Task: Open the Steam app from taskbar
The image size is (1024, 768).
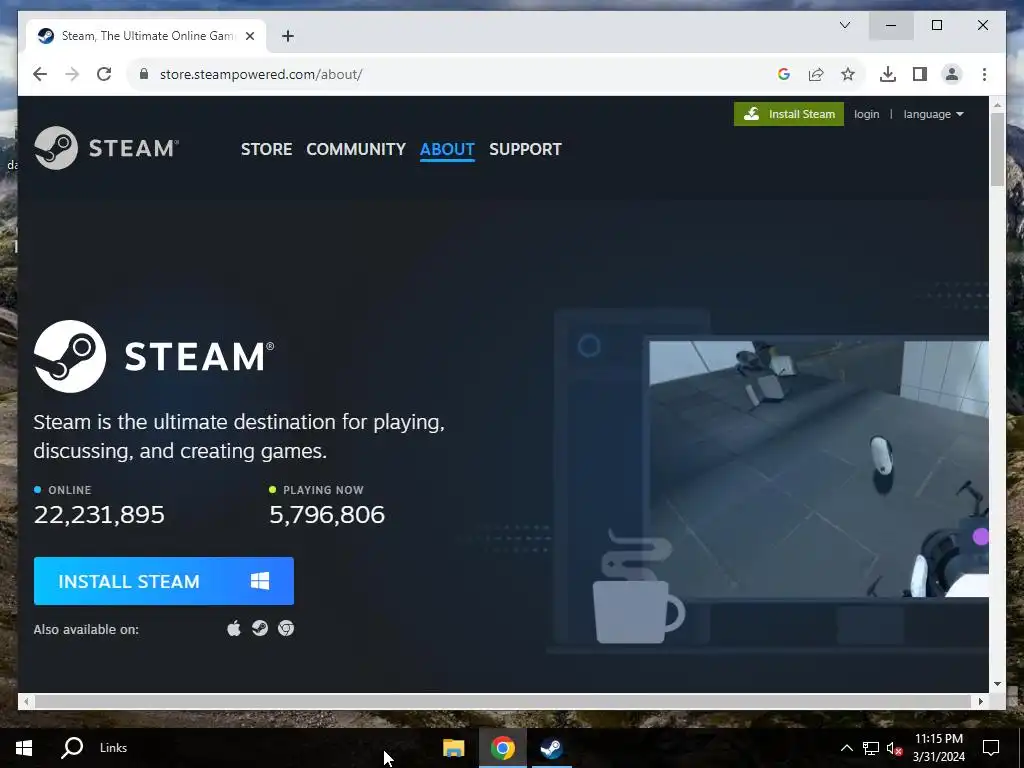Action: (x=551, y=748)
